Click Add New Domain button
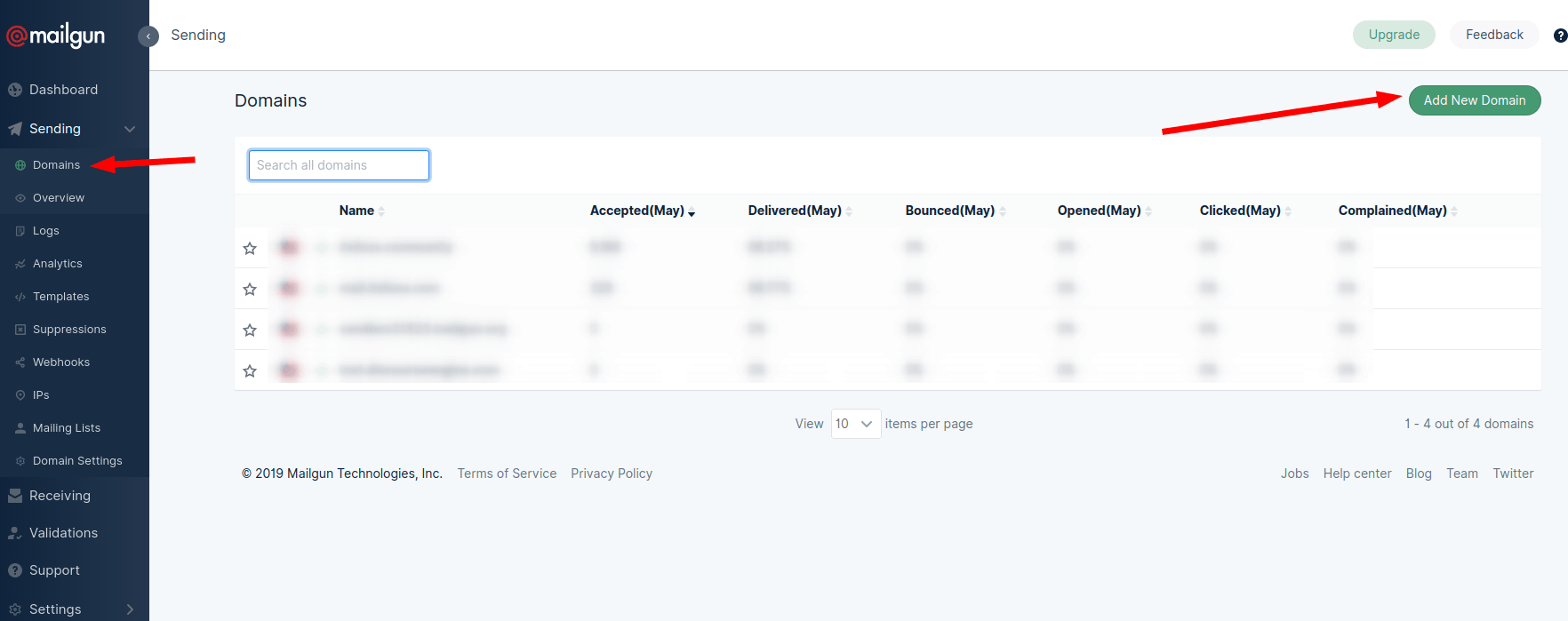Image resolution: width=1568 pixels, height=621 pixels. pyautogui.click(x=1475, y=100)
